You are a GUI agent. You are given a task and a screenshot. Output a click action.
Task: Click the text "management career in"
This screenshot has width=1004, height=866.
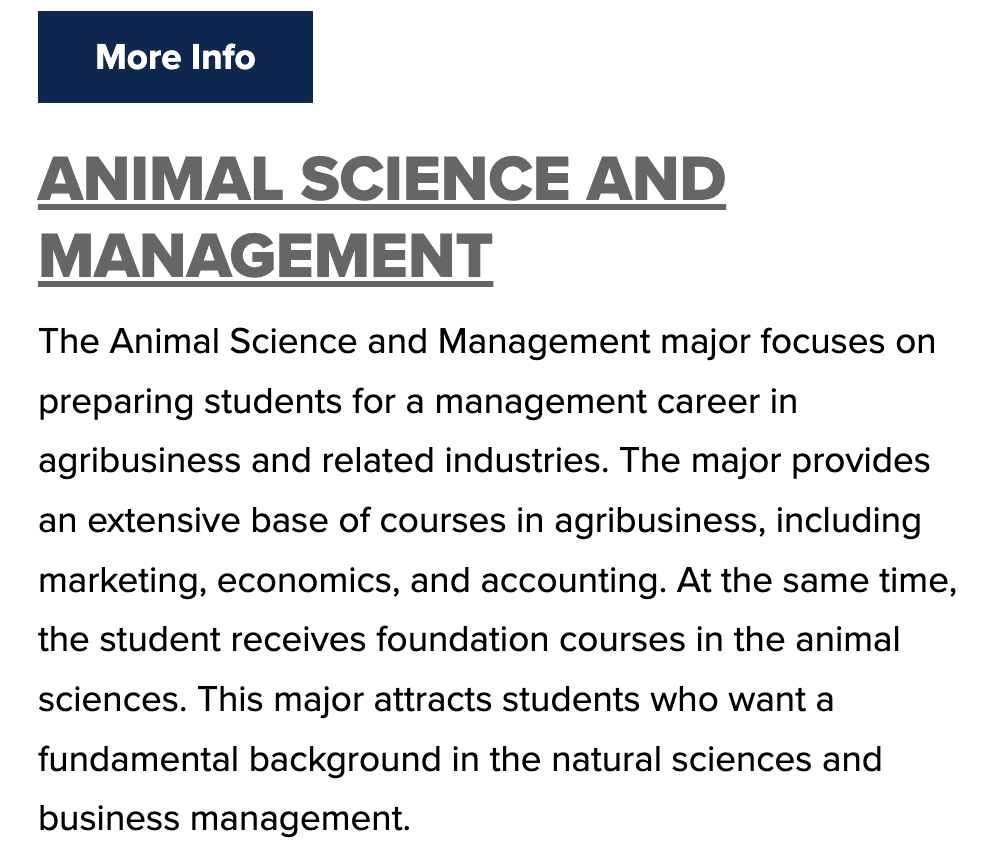(x=615, y=402)
